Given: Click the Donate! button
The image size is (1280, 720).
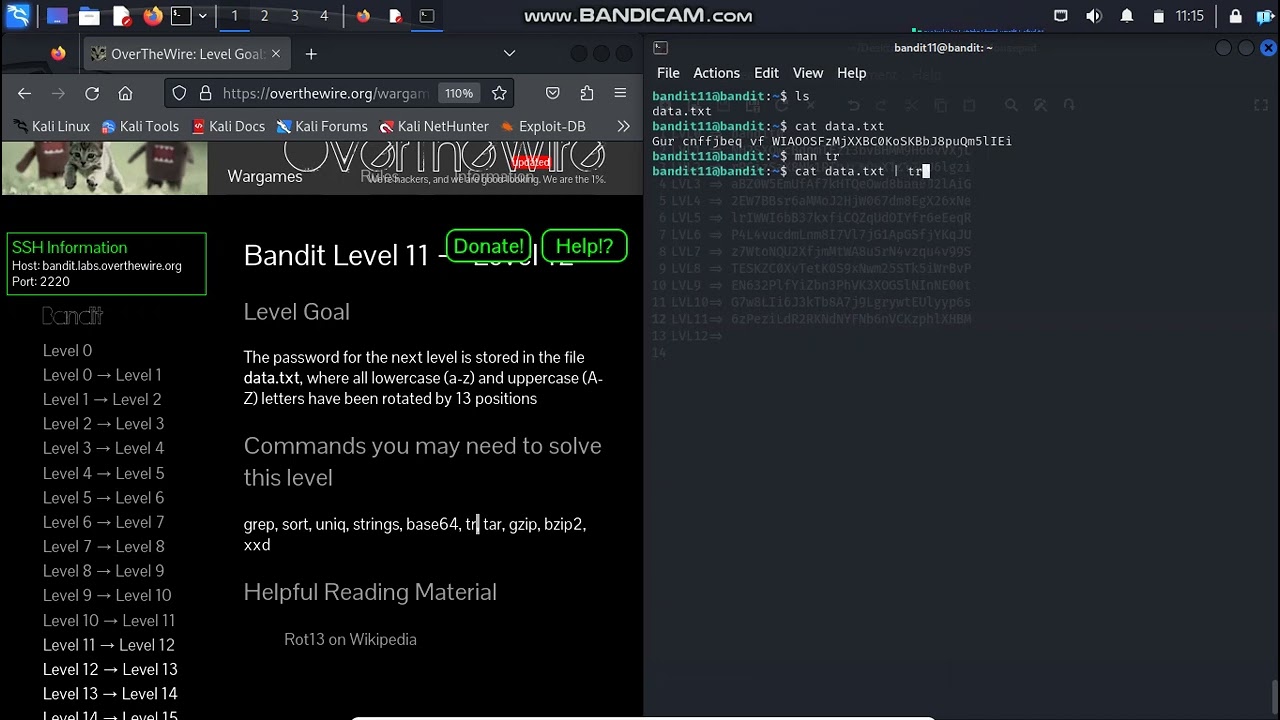Looking at the screenshot, I should (x=488, y=246).
